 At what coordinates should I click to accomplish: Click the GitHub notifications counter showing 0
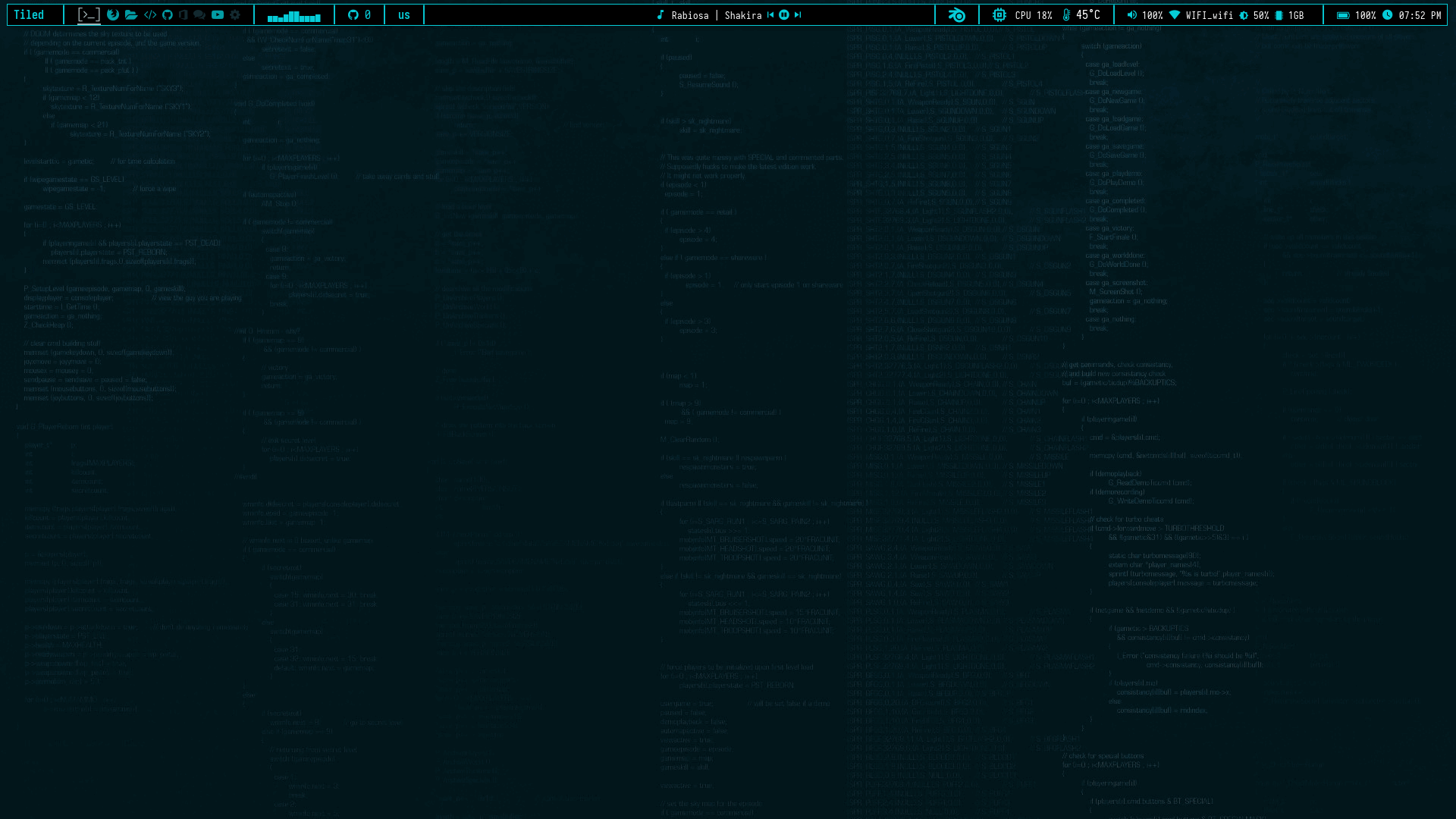click(x=359, y=15)
